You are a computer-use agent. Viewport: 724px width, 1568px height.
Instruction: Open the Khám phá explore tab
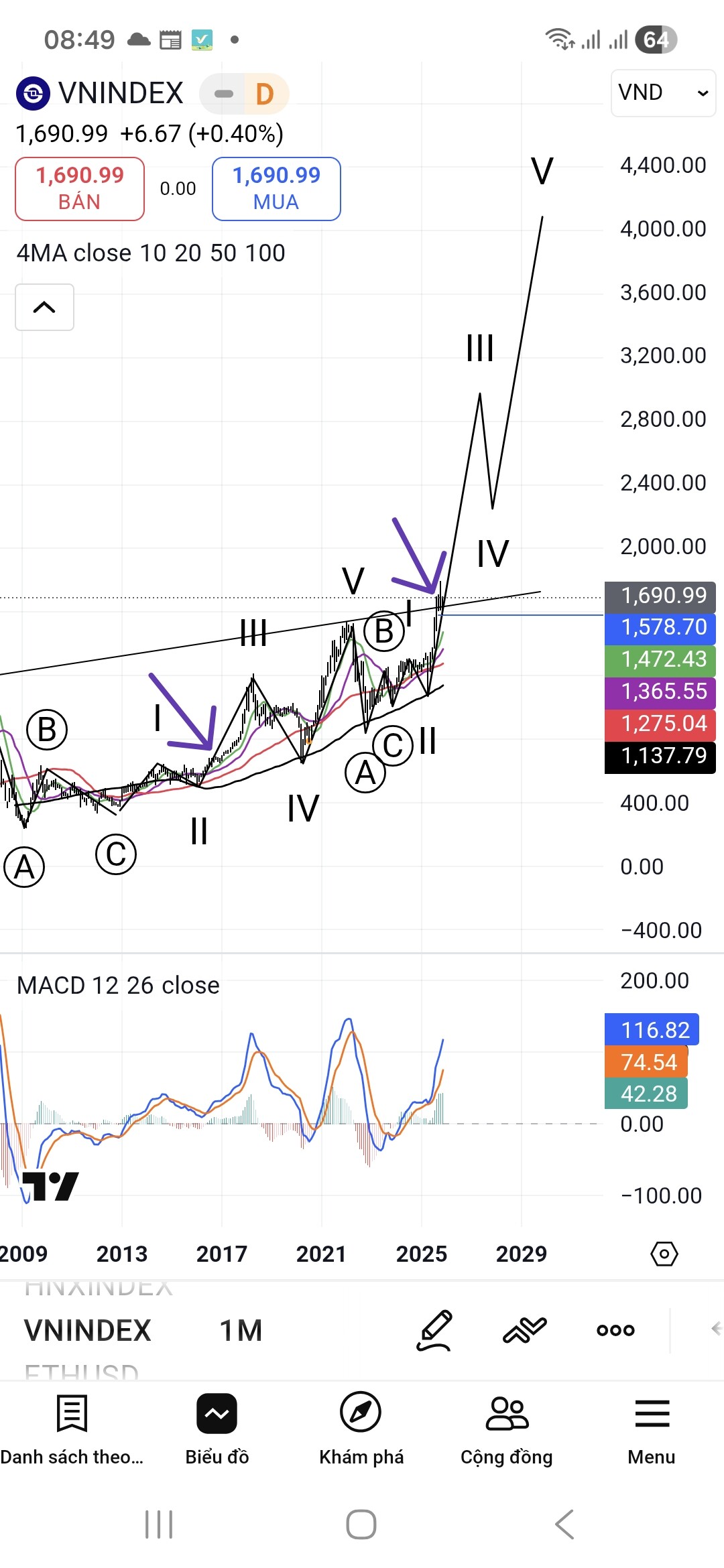[x=361, y=1431]
